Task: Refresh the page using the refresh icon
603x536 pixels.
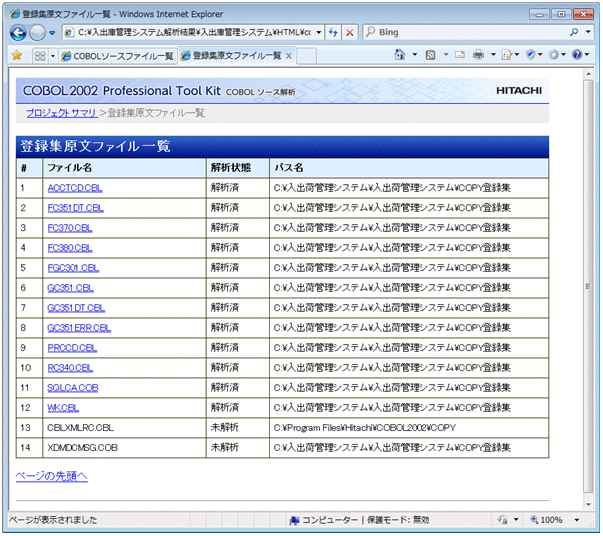Action: pos(333,32)
